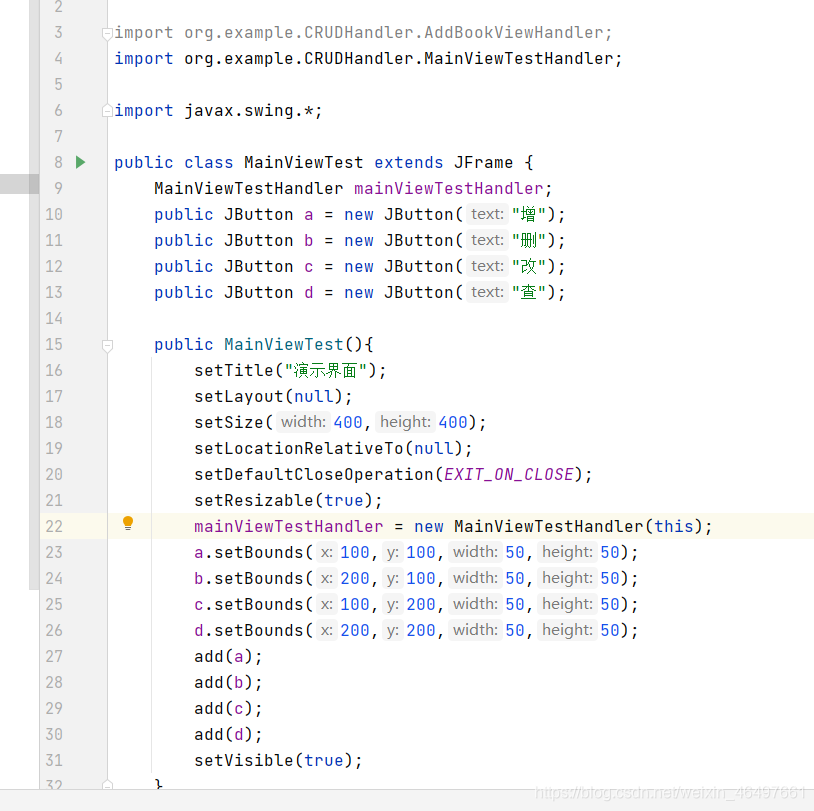
Task: Click the MainViewTestHandler constructor call
Action: [x=549, y=526]
